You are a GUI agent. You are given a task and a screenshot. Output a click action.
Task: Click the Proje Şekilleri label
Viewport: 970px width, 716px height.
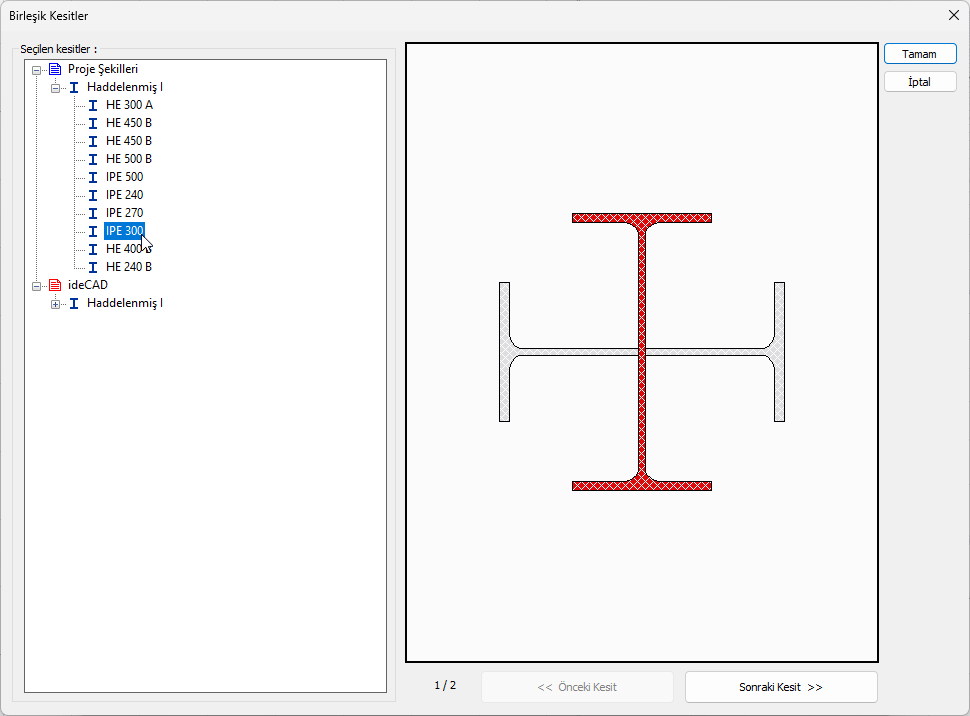(103, 69)
